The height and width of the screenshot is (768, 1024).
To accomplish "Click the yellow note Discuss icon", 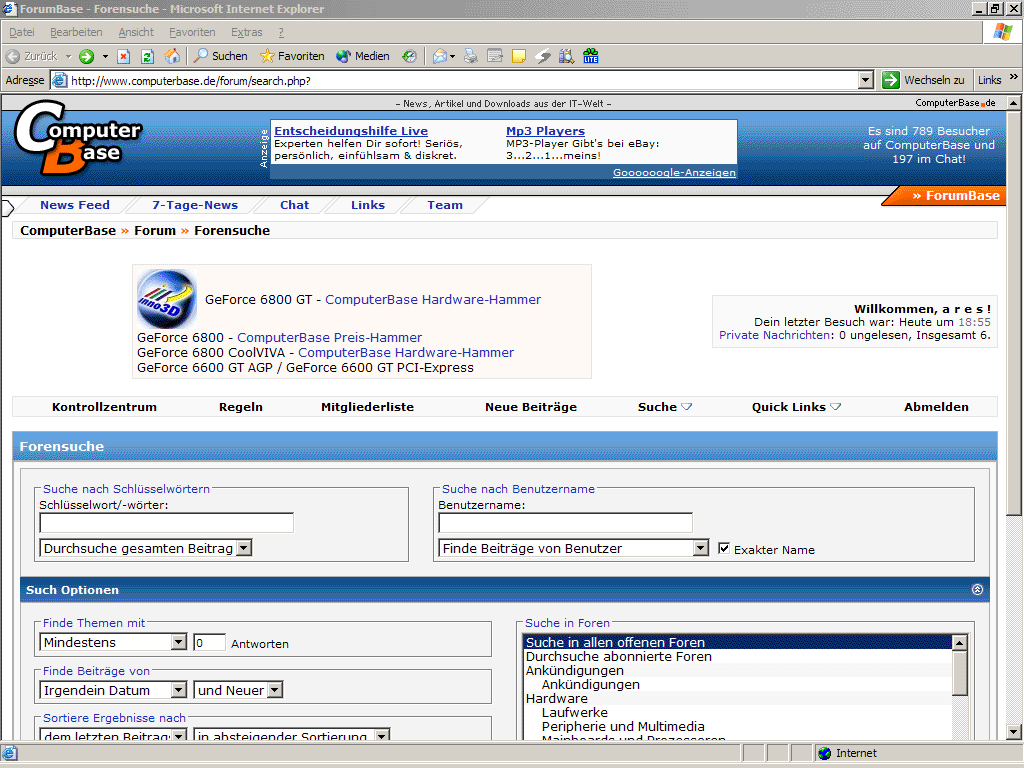I will [519, 56].
